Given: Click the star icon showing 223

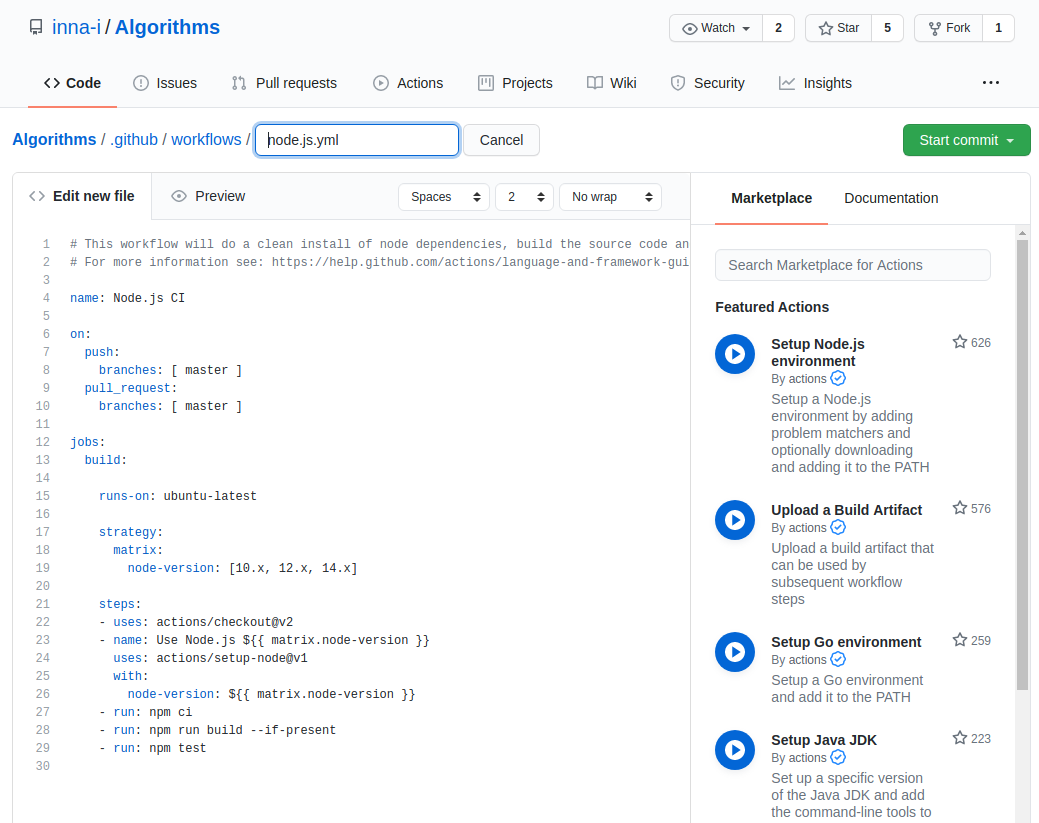Looking at the screenshot, I should tap(959, 738).
